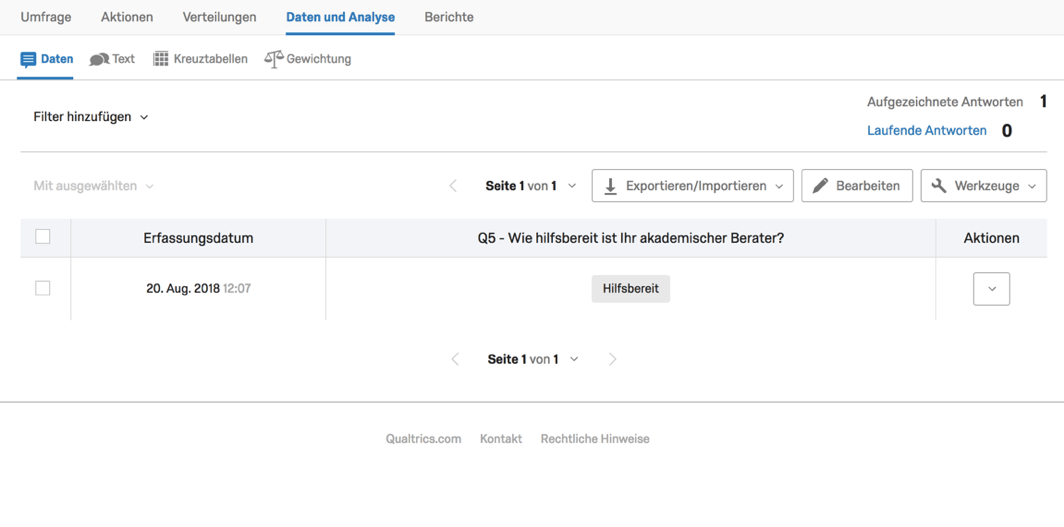Click the Laufende Antworten link
The image size is (1064, 527).
coord(927,130)
